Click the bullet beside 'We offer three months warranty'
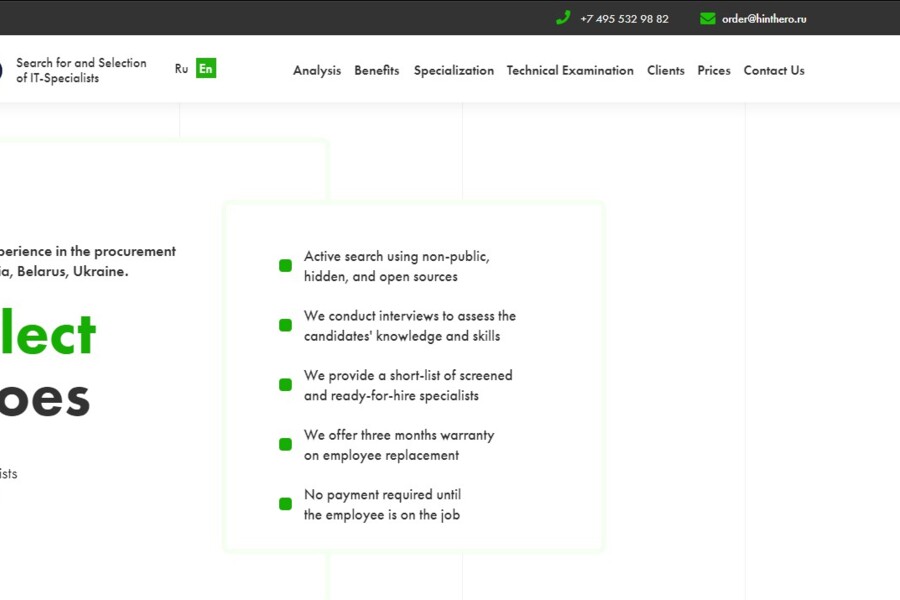Screen dimensions: 900x600 (285, 444)
